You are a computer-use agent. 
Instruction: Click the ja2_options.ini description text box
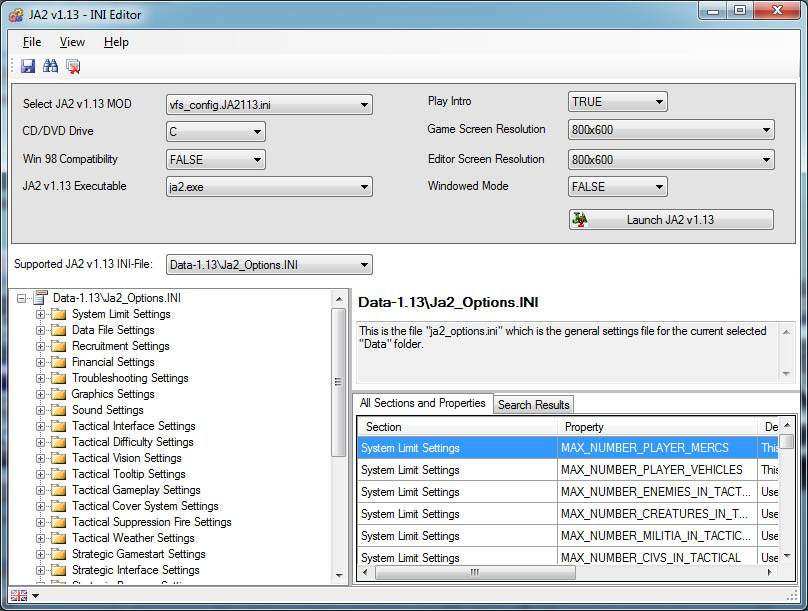(x=576, y=352)
